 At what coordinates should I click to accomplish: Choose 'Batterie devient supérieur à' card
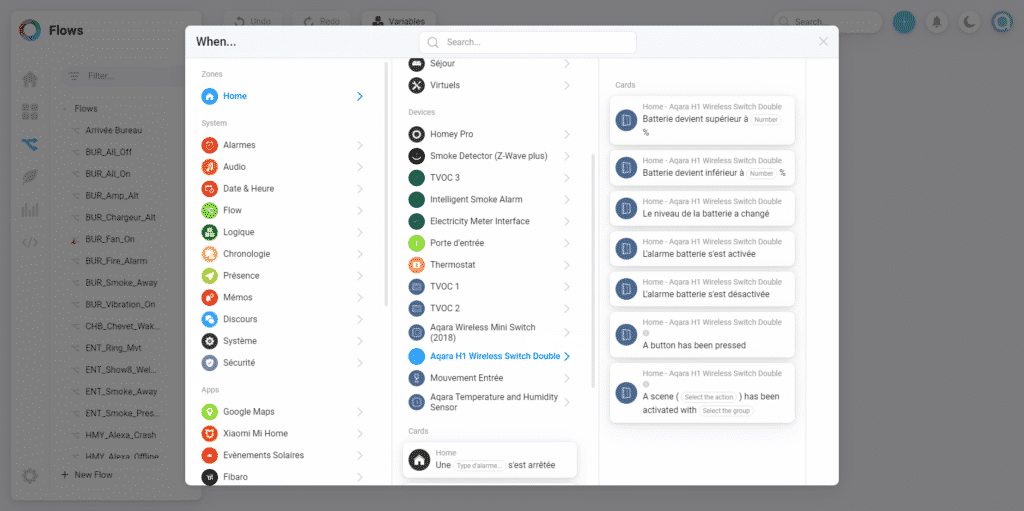(x=702, y=120)
